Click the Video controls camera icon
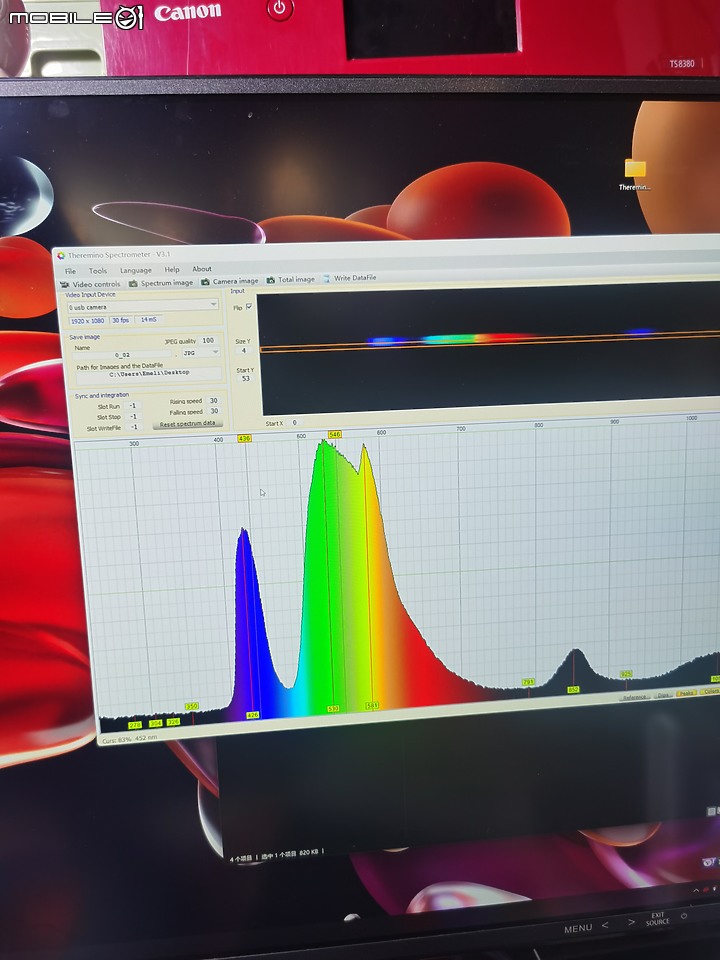Screen dimensions: 720x960 pyautogui.click(x=65, y=285)
